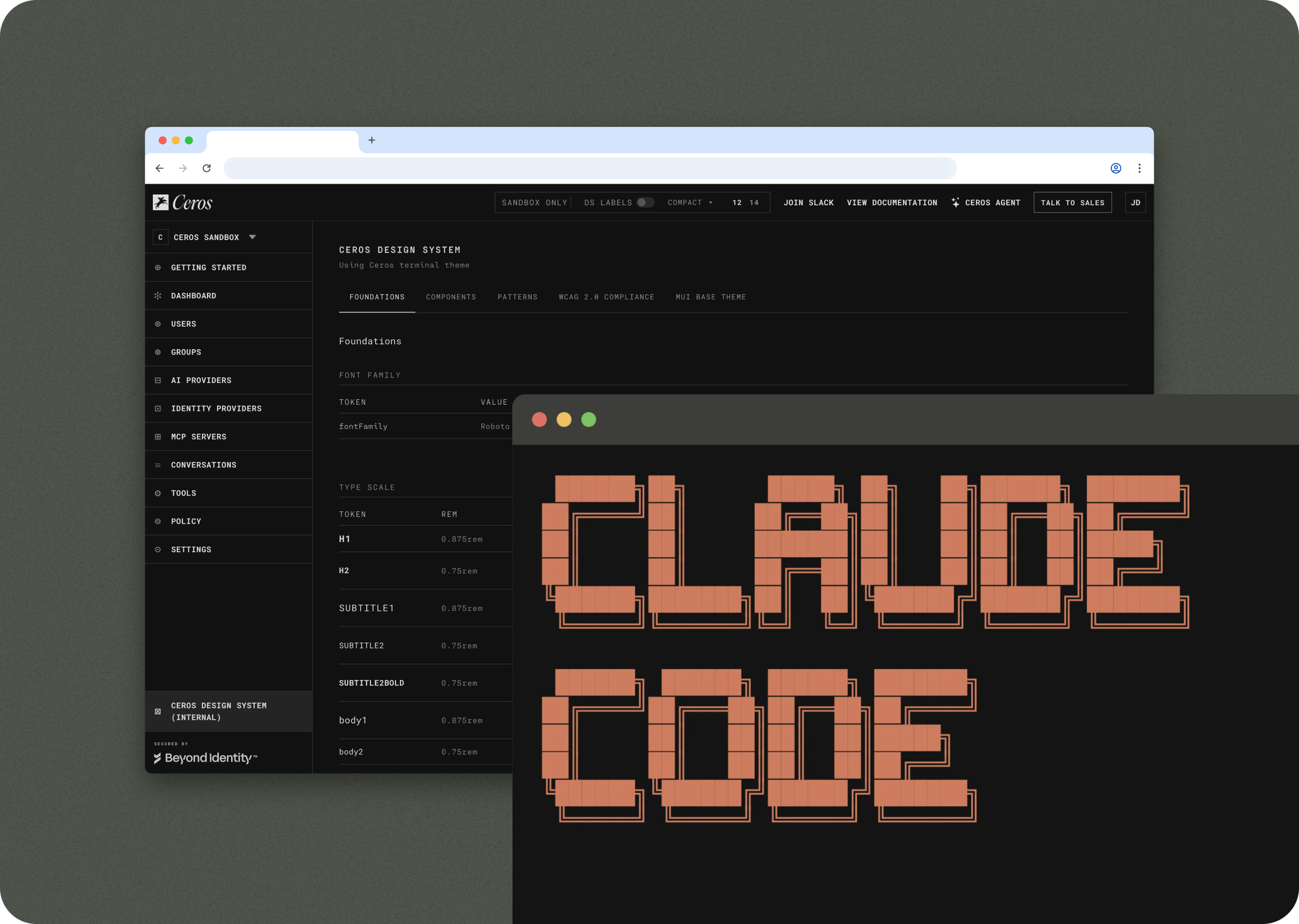Click the Ceros Agent sparkle icon
Viewport: 1299px width, 924px height.
tap(956, 203)
